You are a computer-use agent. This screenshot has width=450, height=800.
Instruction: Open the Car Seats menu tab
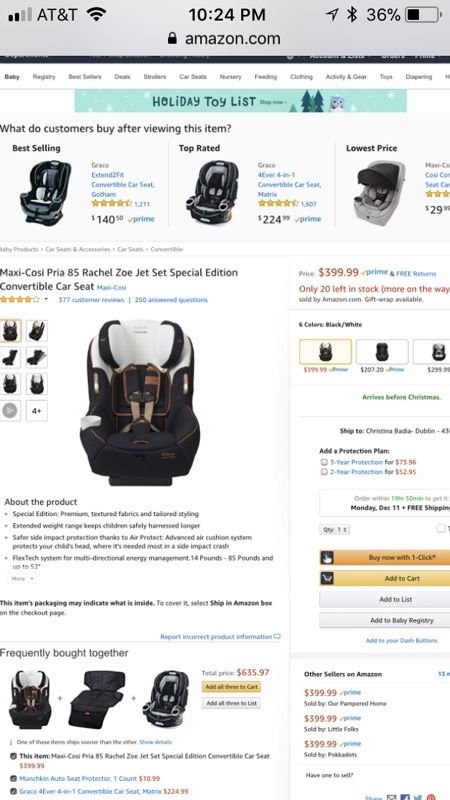pos(193,77)
